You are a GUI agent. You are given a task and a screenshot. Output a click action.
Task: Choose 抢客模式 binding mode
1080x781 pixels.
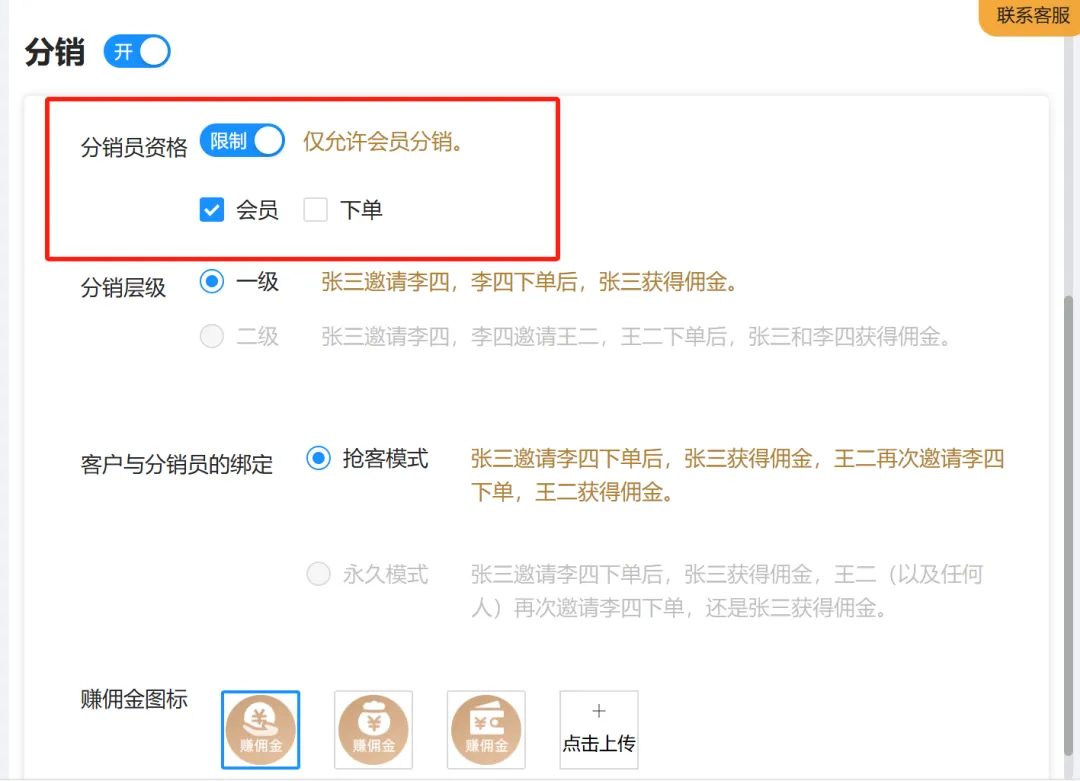318,459
